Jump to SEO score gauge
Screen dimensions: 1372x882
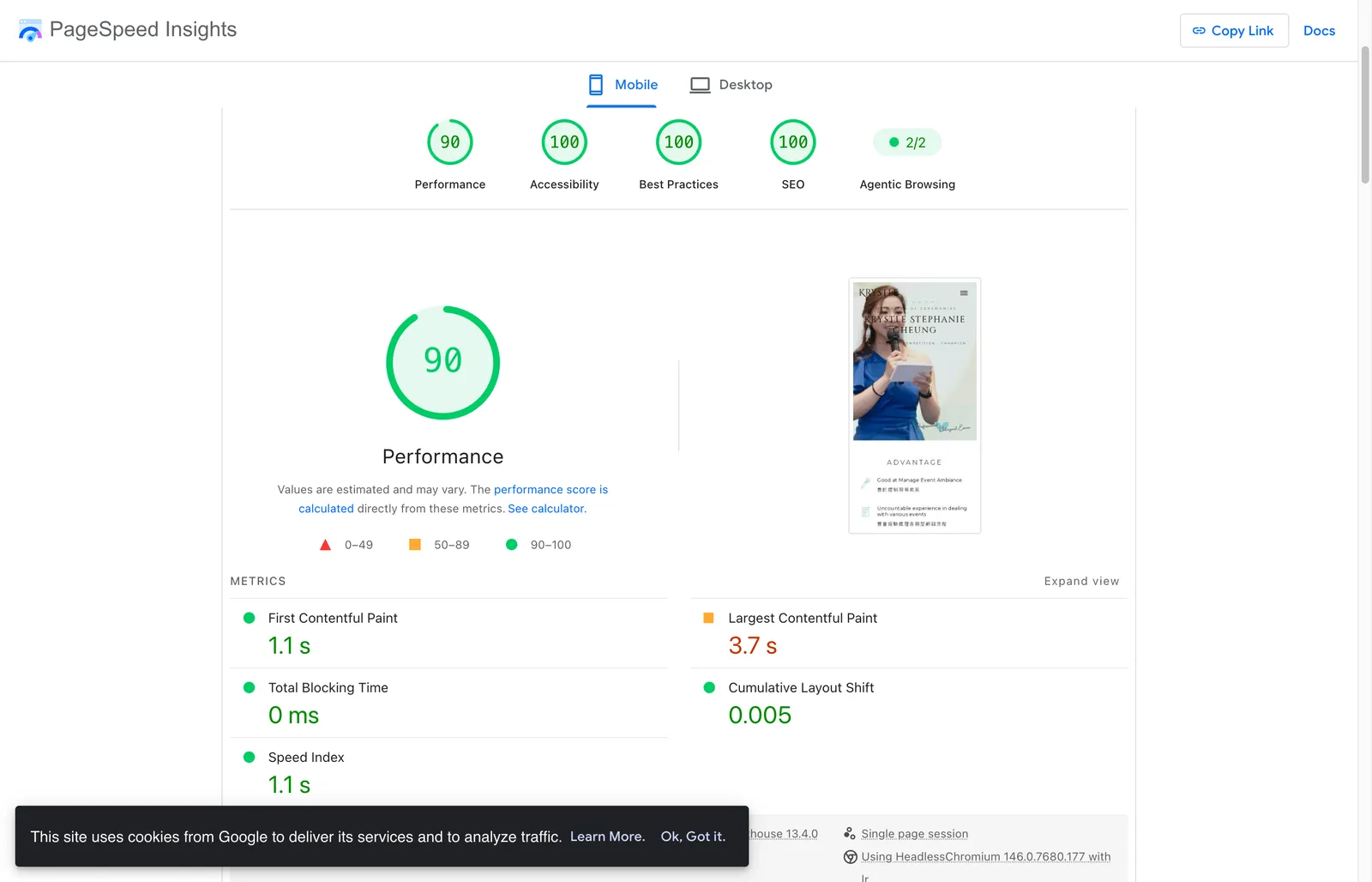[793, 142]
